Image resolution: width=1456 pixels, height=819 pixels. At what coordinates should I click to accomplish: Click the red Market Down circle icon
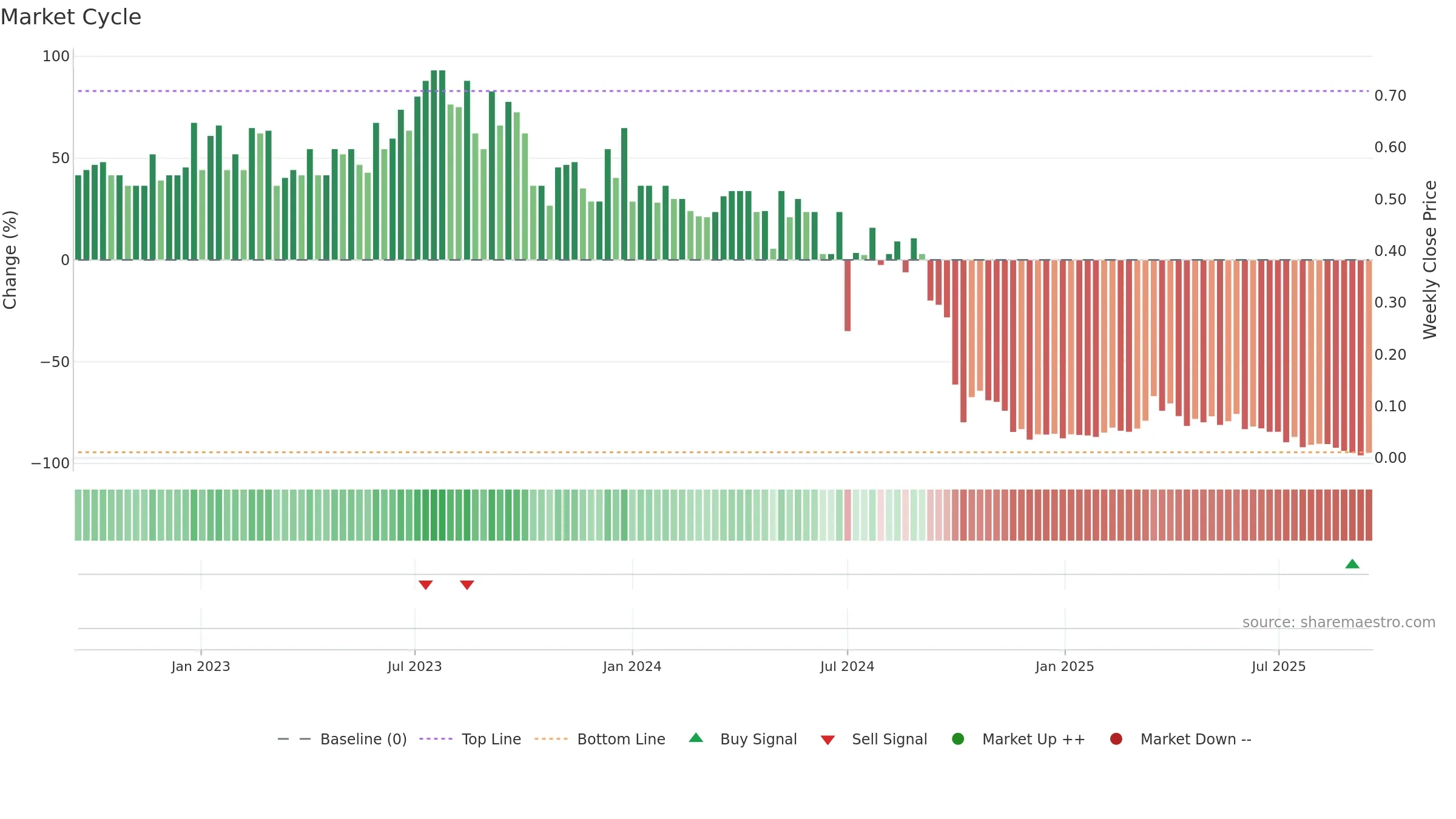[1116, 739]
